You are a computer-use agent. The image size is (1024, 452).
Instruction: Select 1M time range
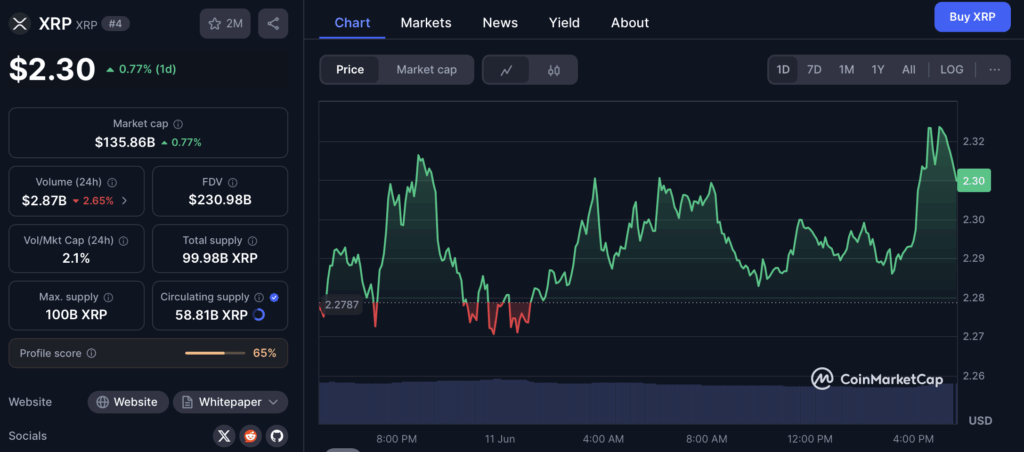(846, 69)
